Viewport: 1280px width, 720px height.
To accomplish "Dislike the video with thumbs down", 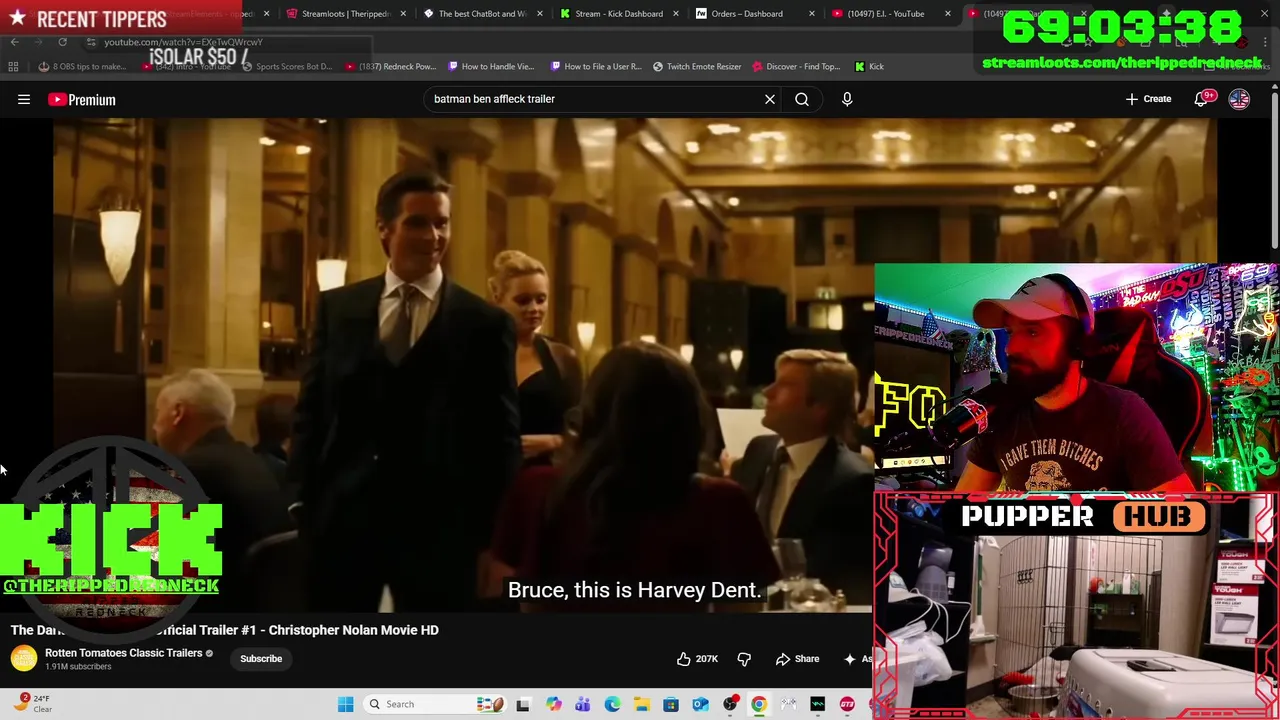I will tap(744, 659).
